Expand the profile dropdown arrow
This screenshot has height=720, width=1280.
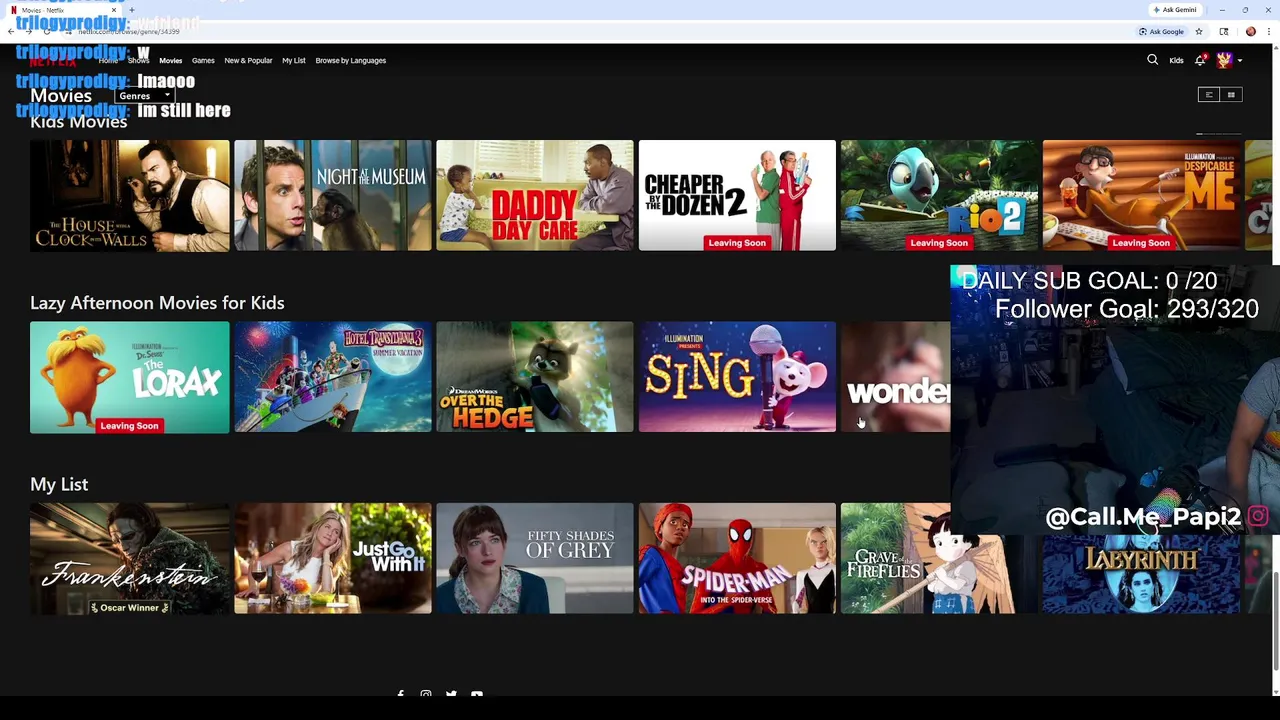point(1240,61)
